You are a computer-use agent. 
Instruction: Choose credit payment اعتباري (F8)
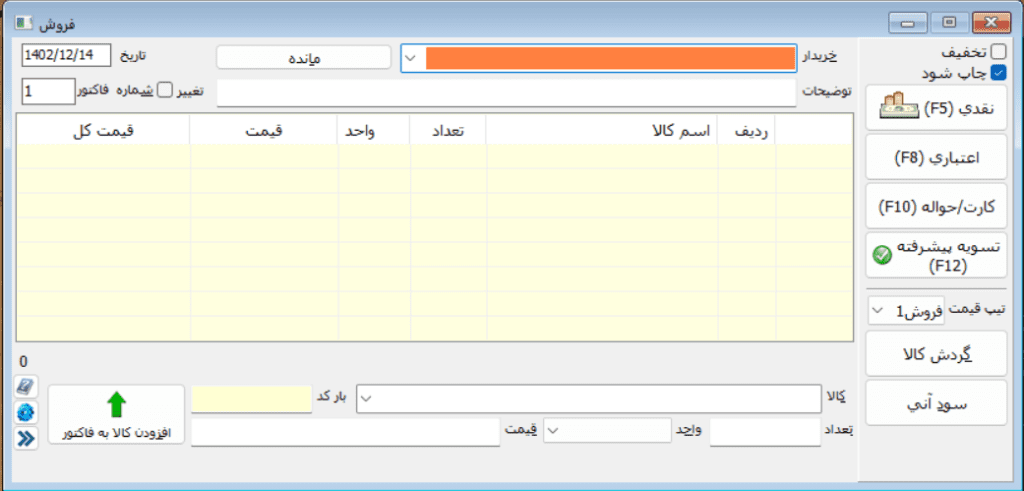[936, 157]
